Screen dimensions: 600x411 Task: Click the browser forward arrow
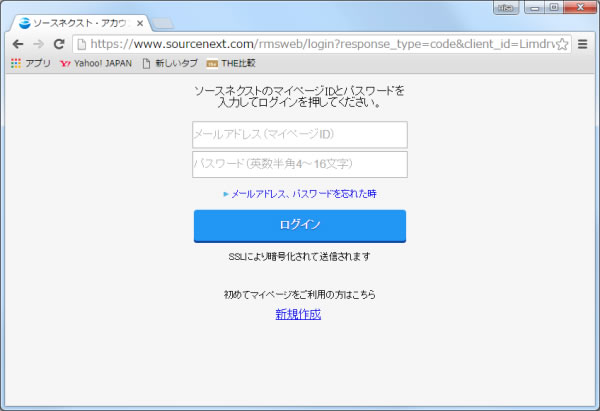pos(38,44)
